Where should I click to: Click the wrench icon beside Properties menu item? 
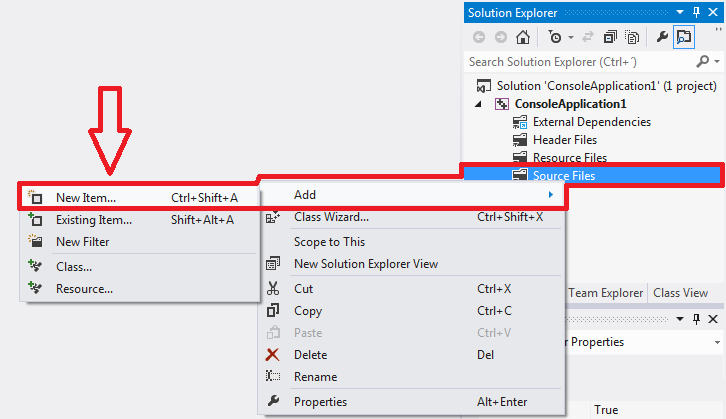click(x=273, y=401)
